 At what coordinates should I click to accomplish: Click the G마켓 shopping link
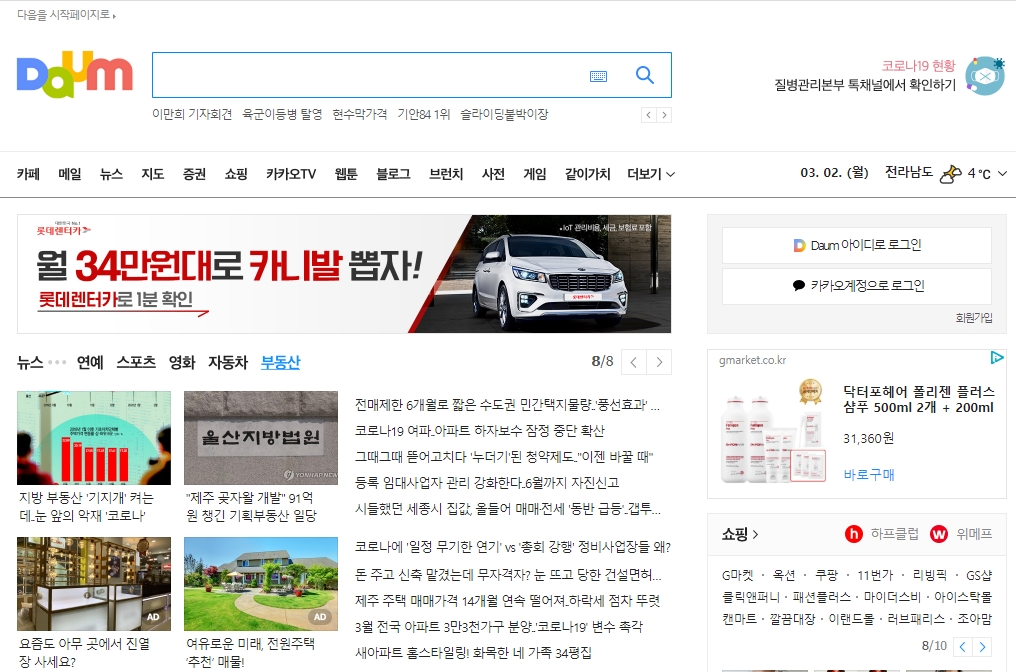[738, 575]
